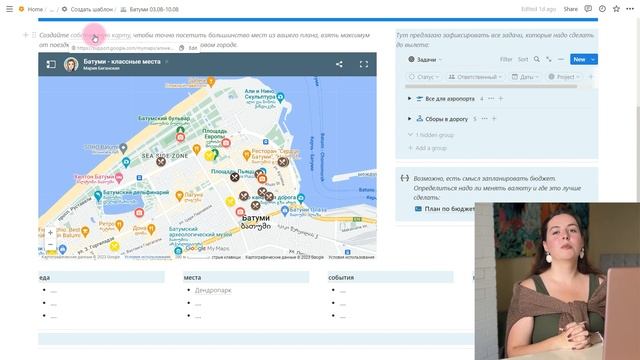The width and height of the screenshot is (640, 360).
Task: Click the Батумский археологический музей marker
Action: pos(178,250)
